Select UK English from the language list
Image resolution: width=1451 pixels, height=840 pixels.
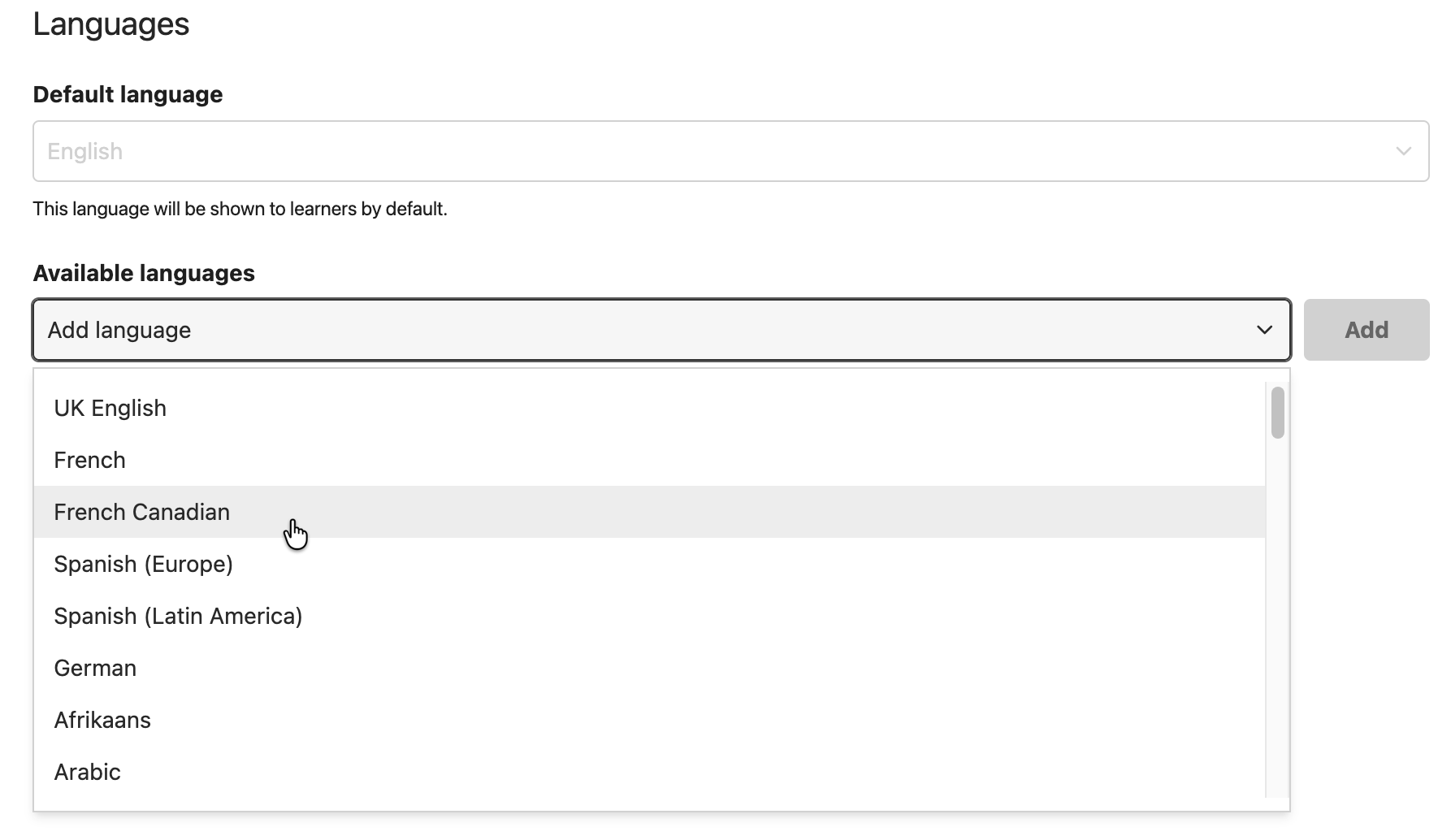[x=649, y=408]
